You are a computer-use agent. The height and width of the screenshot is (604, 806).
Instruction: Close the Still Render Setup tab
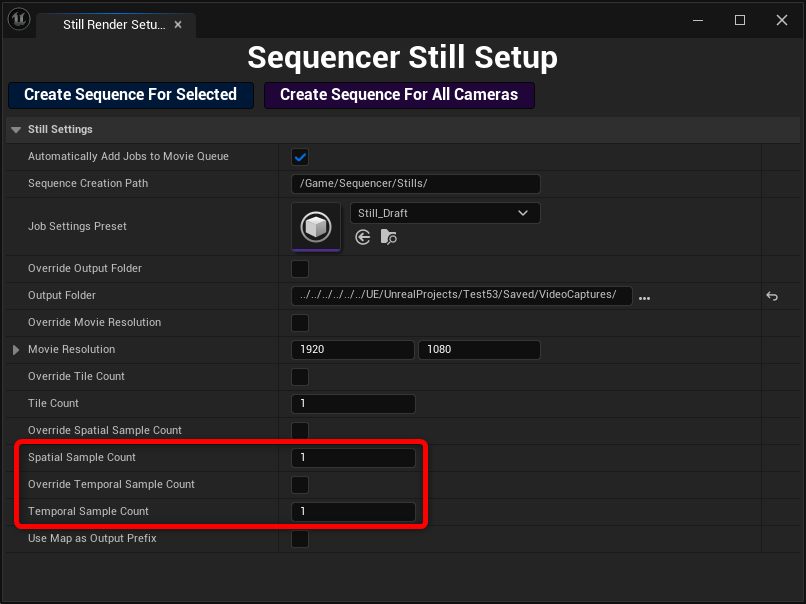click(178, 24)
